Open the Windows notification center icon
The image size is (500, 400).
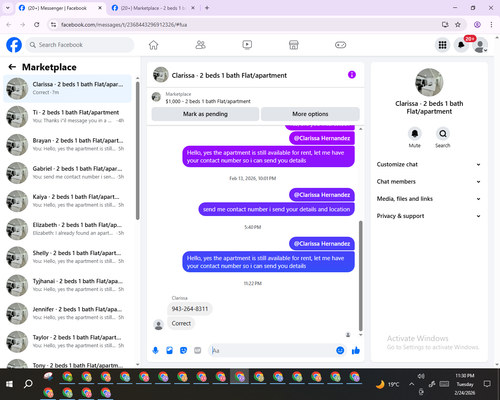tap(487, 384)
